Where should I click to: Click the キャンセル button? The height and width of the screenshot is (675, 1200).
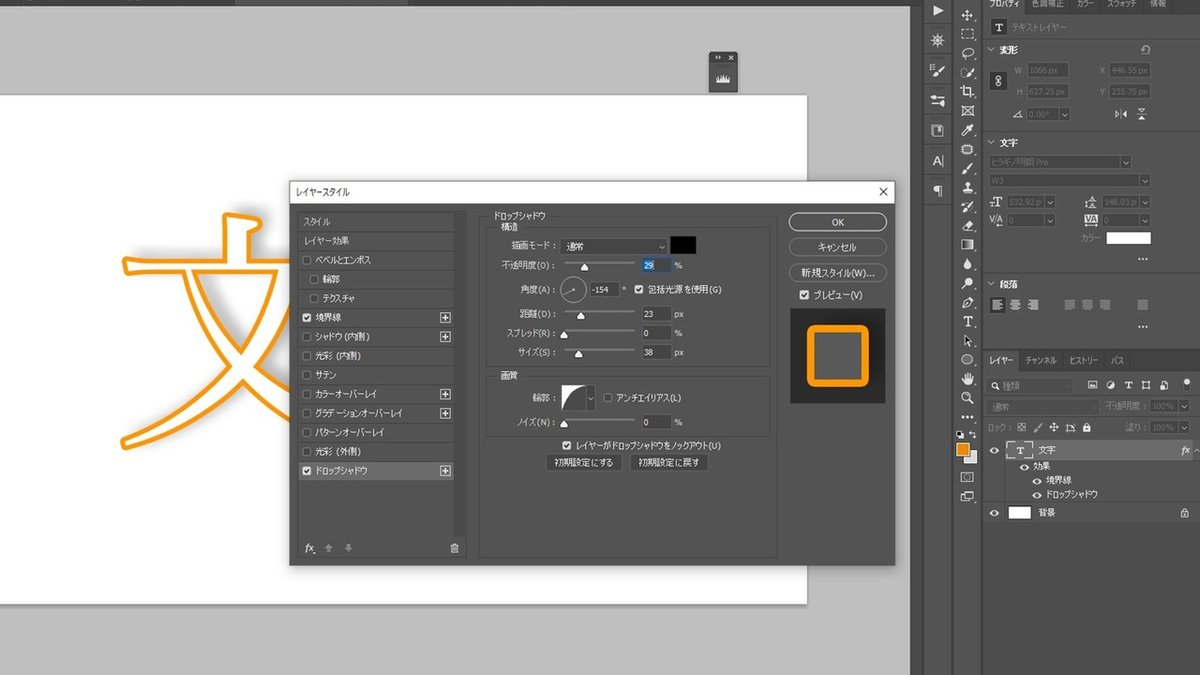tap(837, 247)
